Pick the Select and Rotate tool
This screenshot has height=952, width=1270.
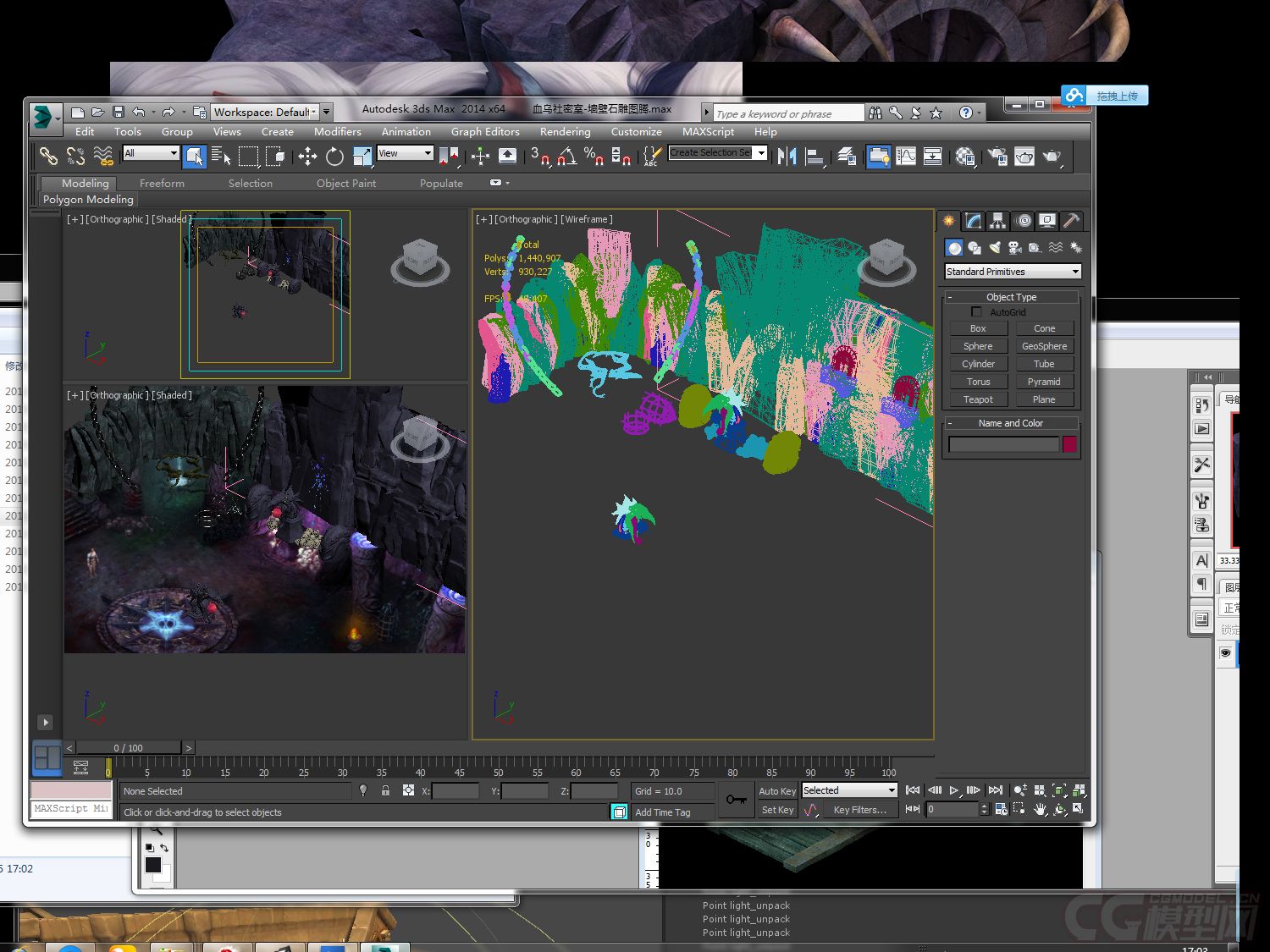click(334, 156)
